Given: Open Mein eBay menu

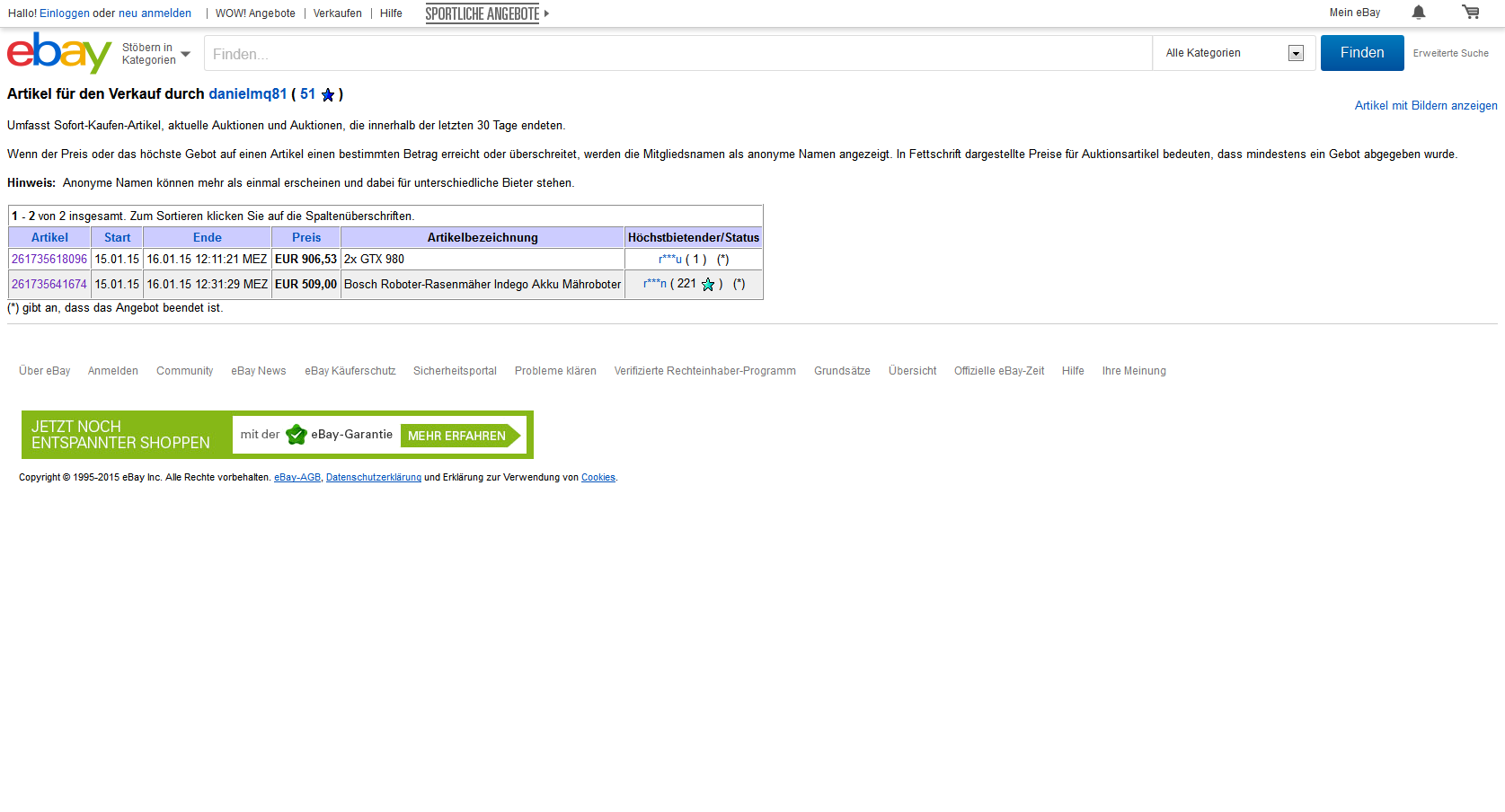Looking at the screenshot, I should pyautogui.click(x=1355, y=13).
